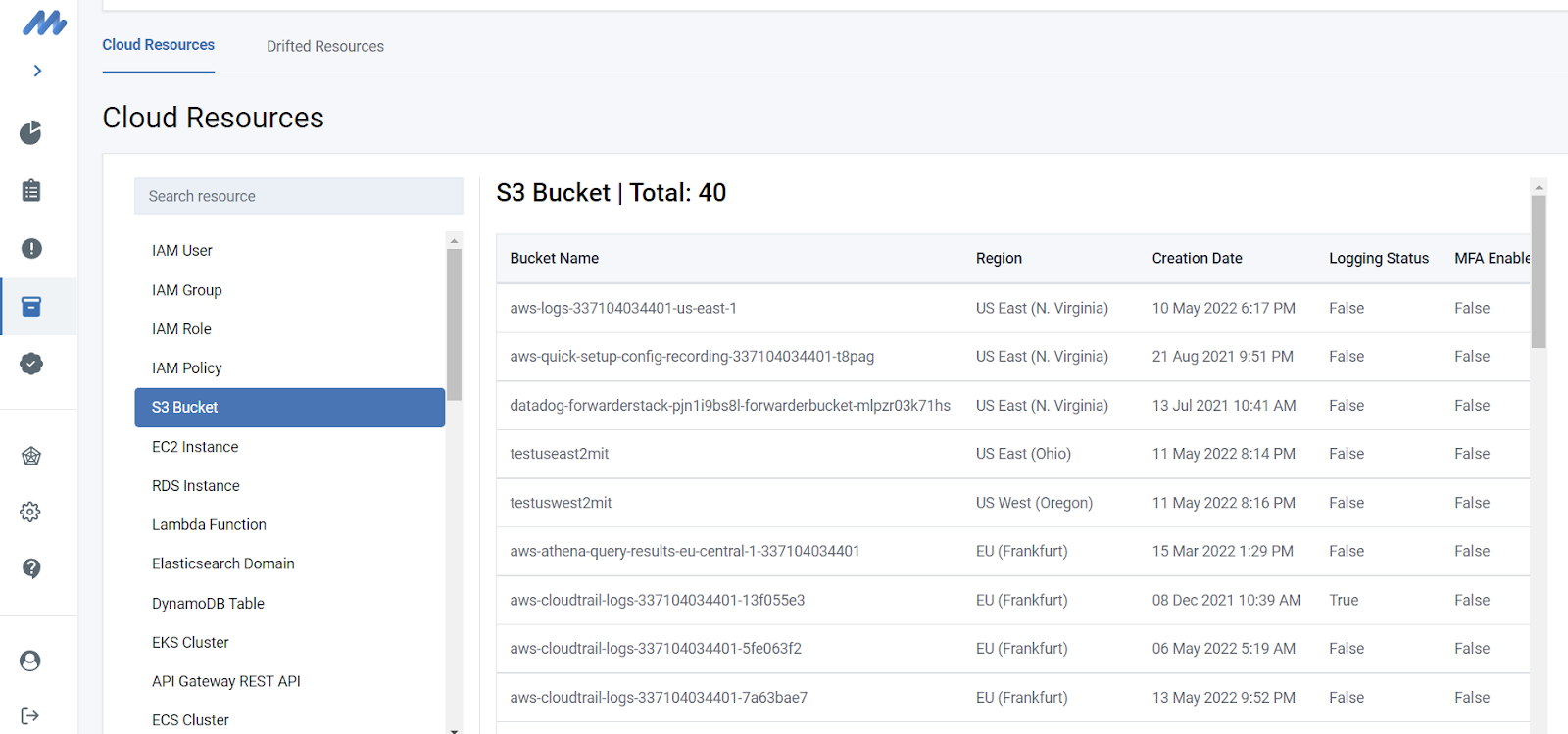Click the US West (Oregon) region cell
This screenshot has width=1568, height=734.
coord(1034,503)
